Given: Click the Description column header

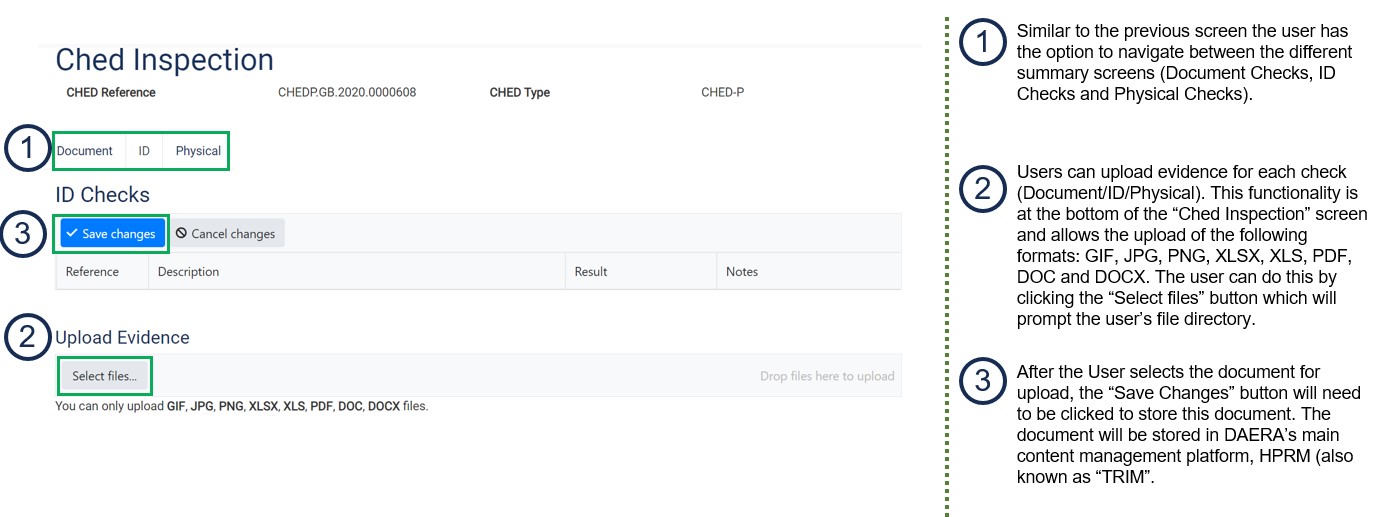Looking at the screenshot, I should click(x=188, y=272).
